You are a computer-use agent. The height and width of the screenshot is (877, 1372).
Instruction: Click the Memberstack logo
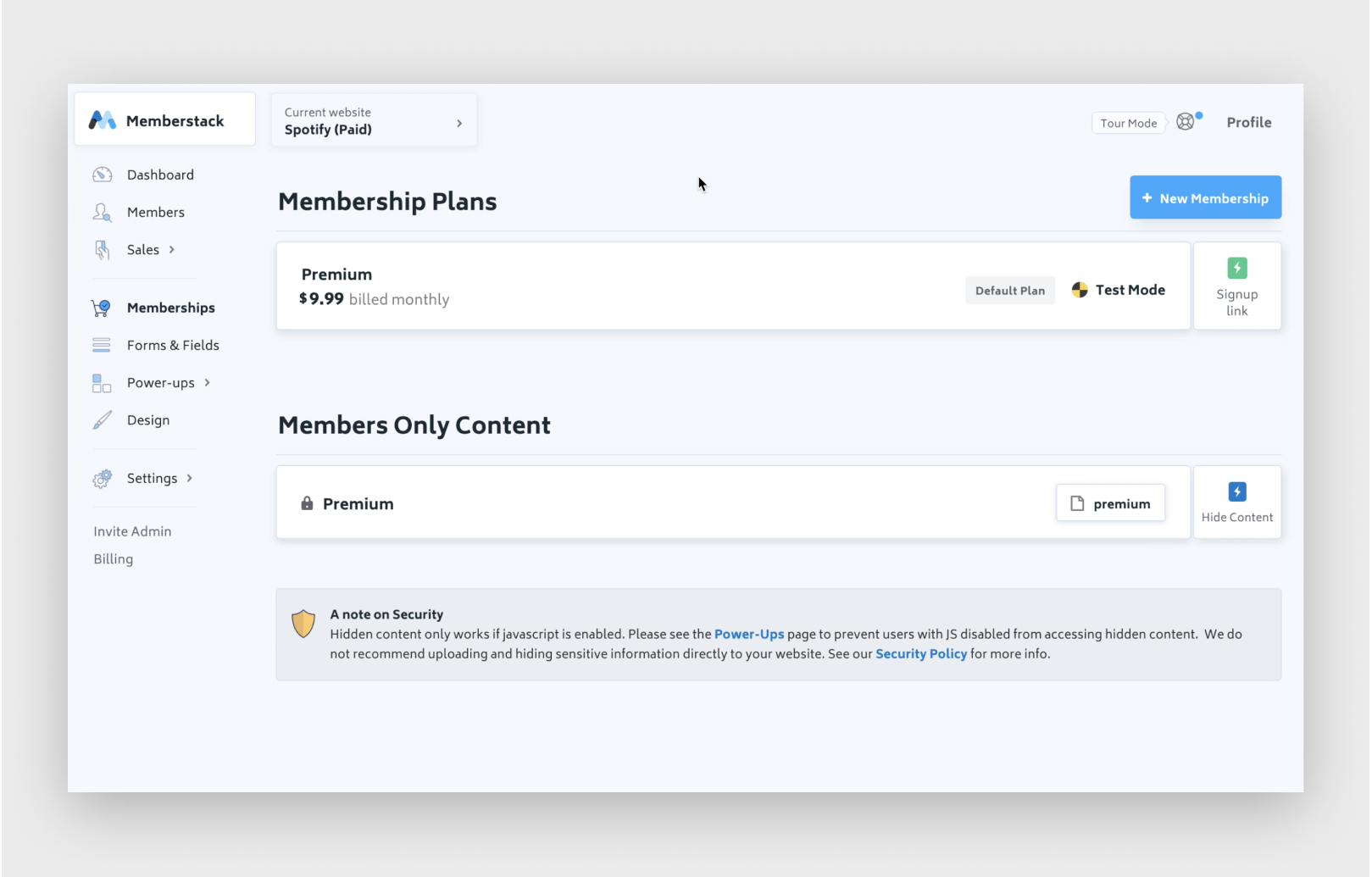[103, 119]
